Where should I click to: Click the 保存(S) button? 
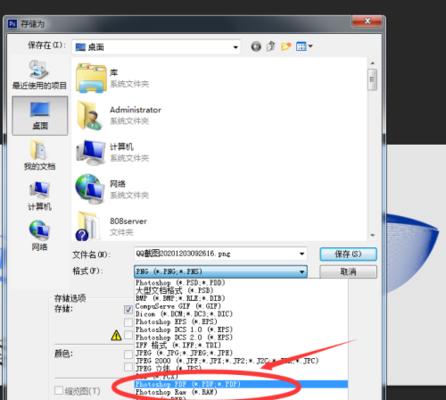[x=348, y=254]
